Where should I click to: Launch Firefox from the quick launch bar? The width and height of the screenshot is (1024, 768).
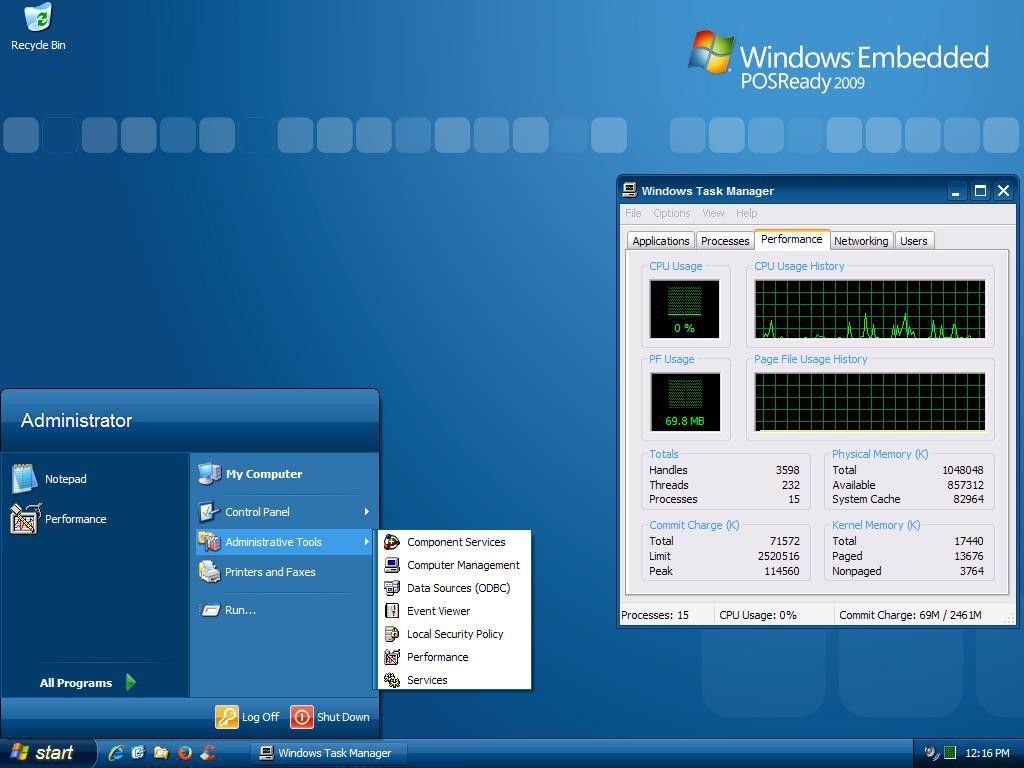(x=184, y=753)
